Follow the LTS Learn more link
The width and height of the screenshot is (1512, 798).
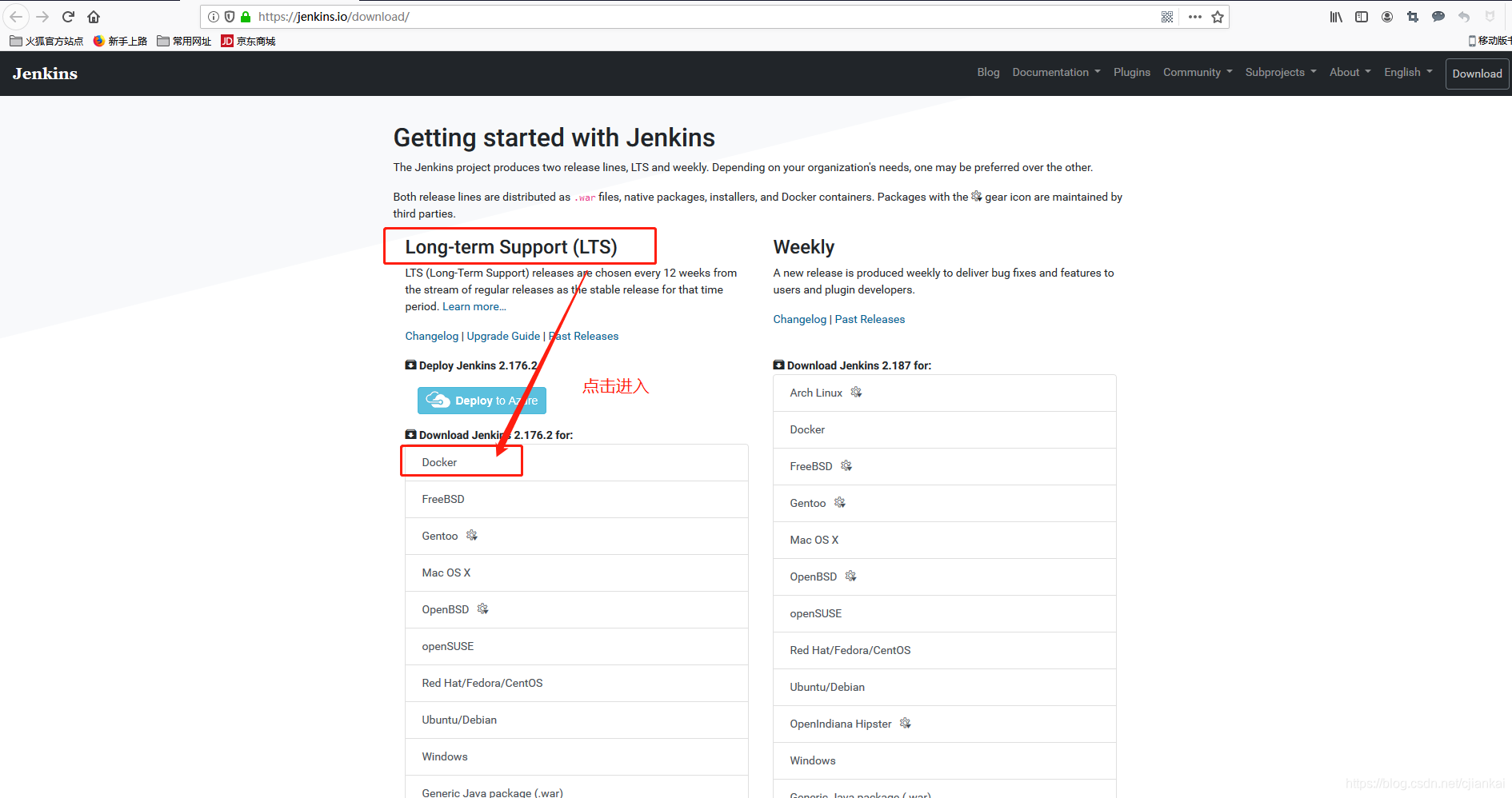coord(474,306)
